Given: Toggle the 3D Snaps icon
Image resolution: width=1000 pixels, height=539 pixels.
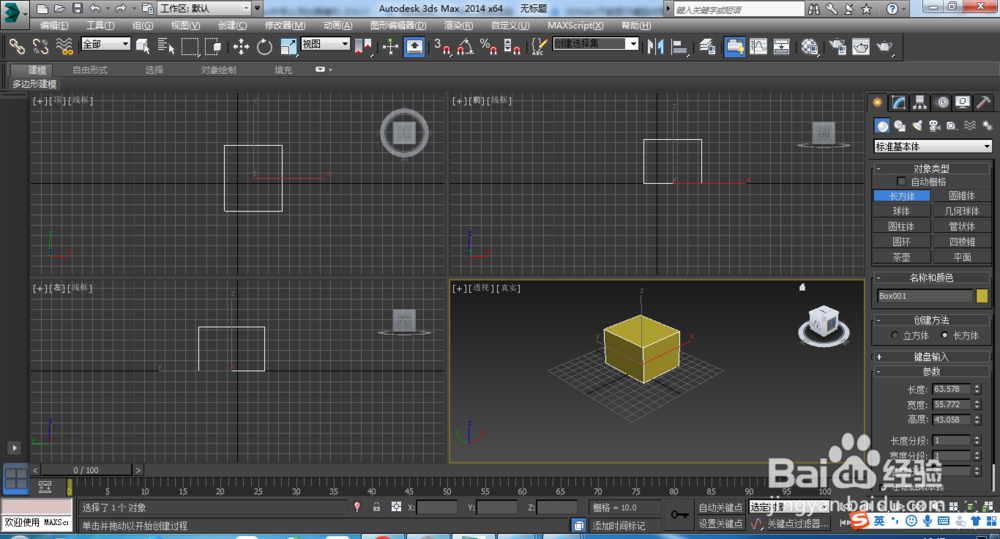Looking at the screenshot, I should (x=441, y=47).
